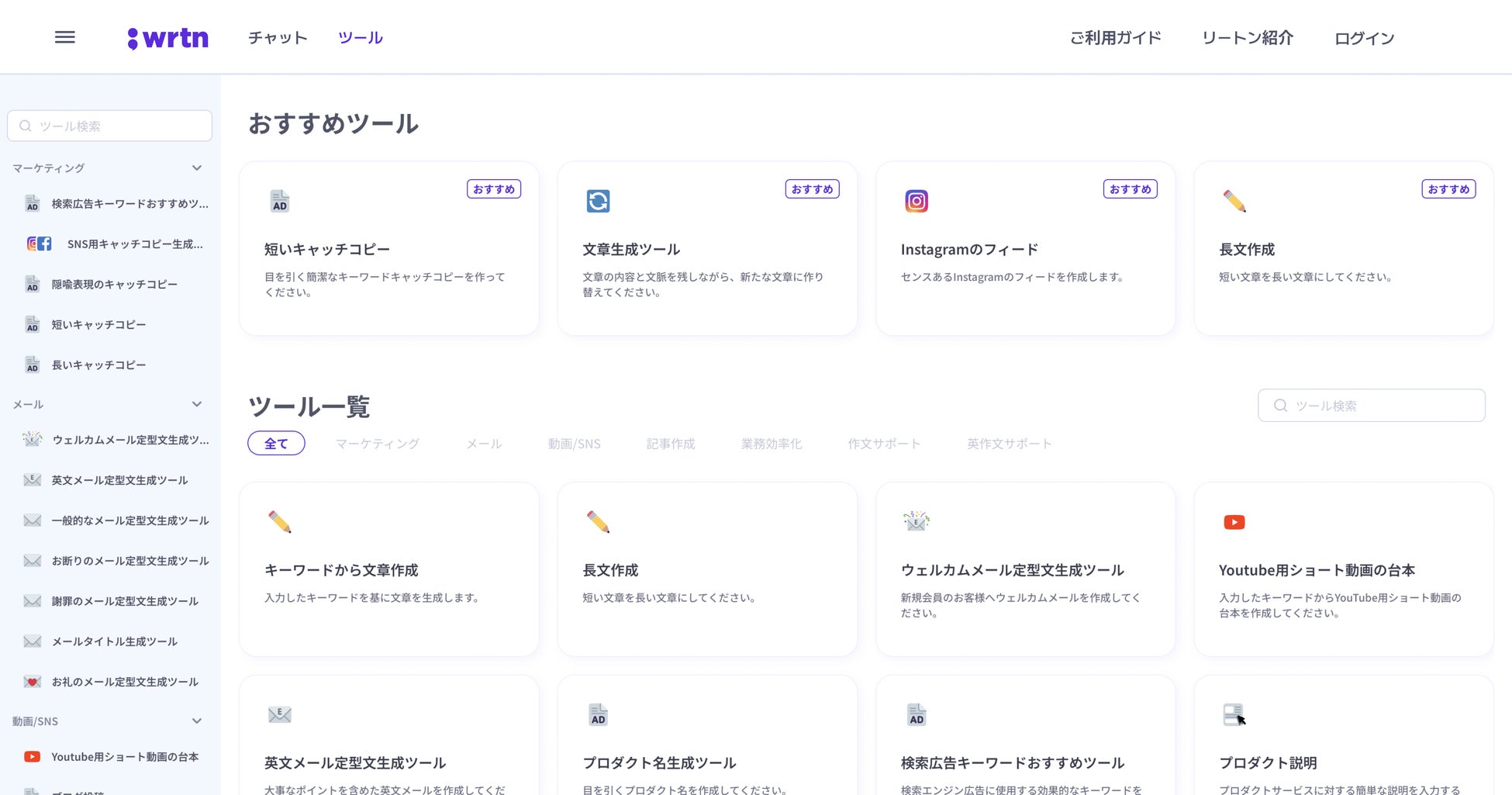Viewport: 1512px width, 795px height.
Task: Select the 全て filter pill
Action: (276, 444)
